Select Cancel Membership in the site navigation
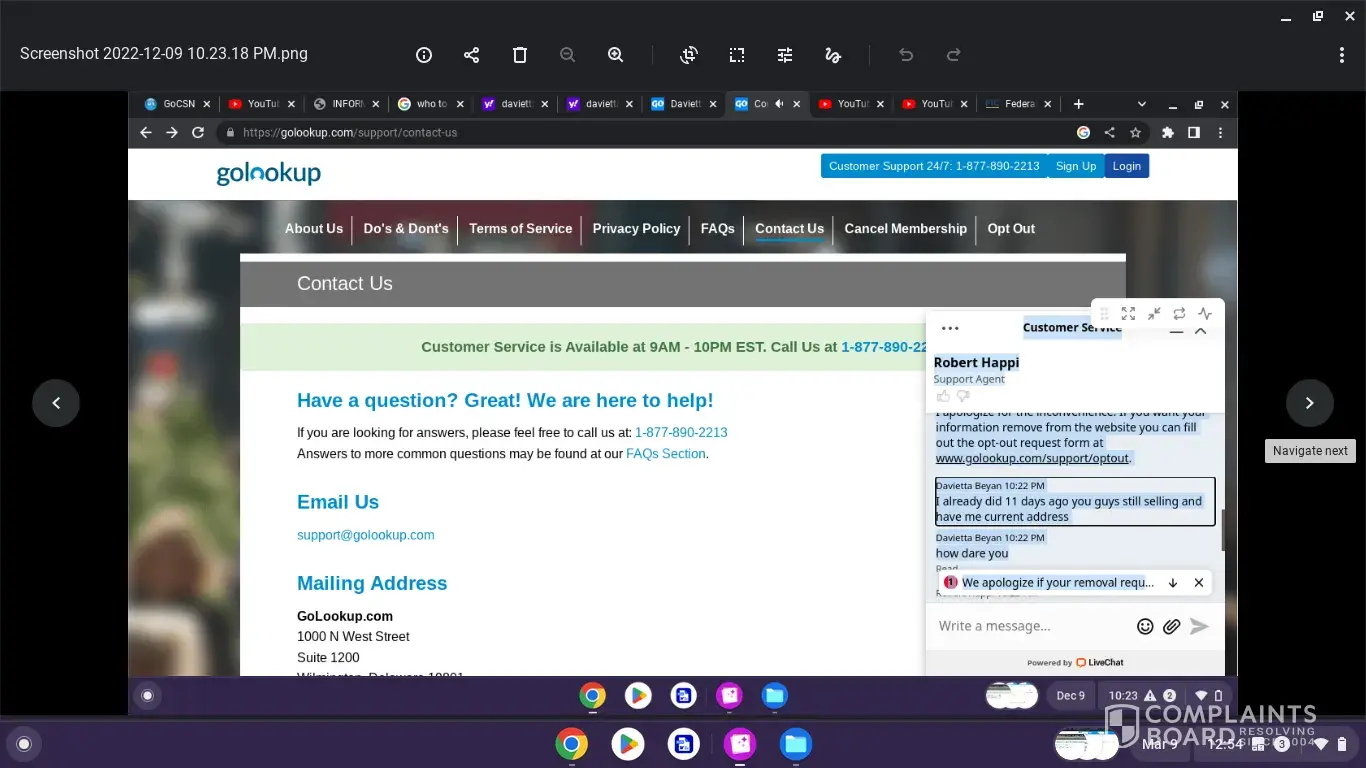The image size is (1366, 768). [905, 229]
